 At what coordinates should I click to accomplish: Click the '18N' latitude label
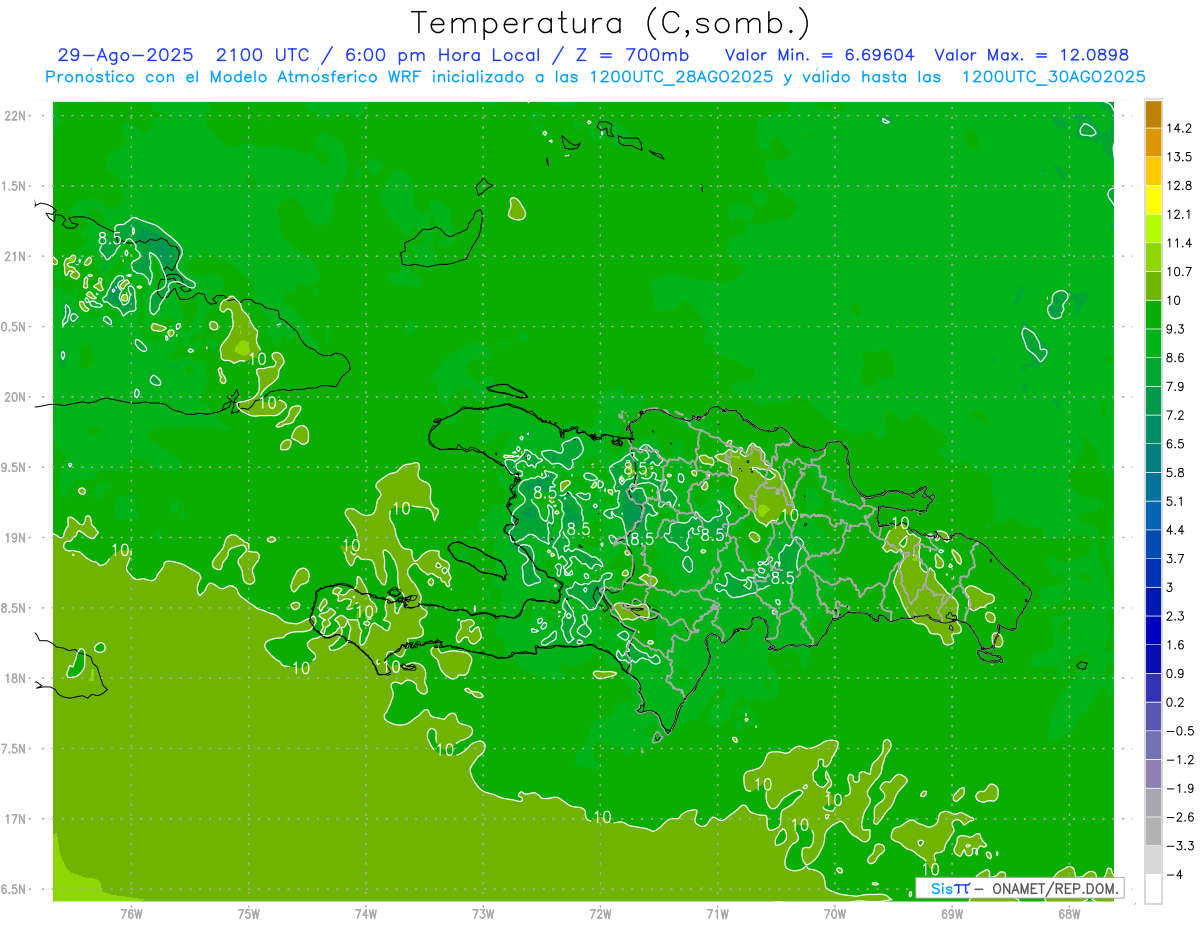pos(14,678)
